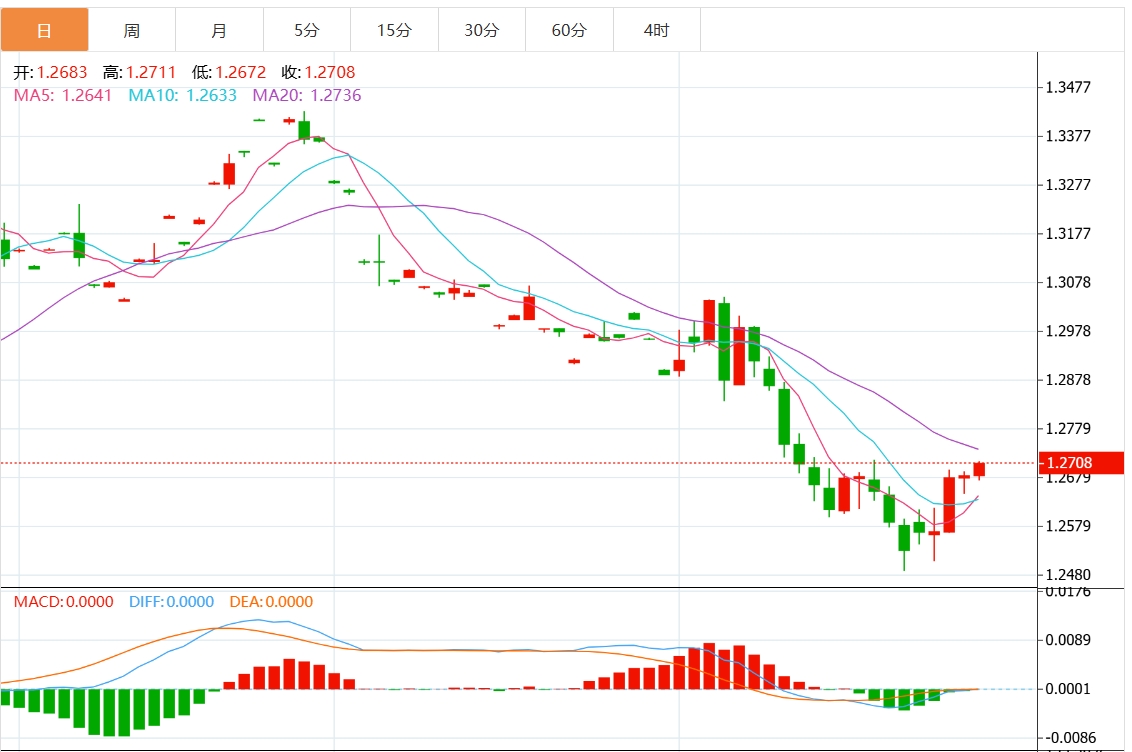Click the 1.2579 price axis label
This screenshot has height=752, width=1132.
1068,526
